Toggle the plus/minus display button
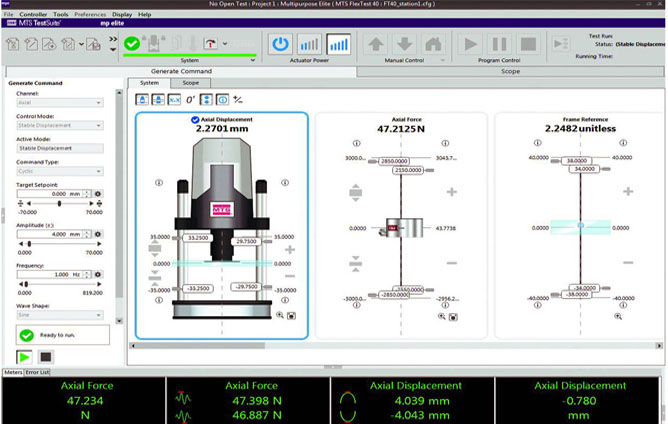Screen dimensions: 668x424 pyautogui.click(x=238, y=99)
